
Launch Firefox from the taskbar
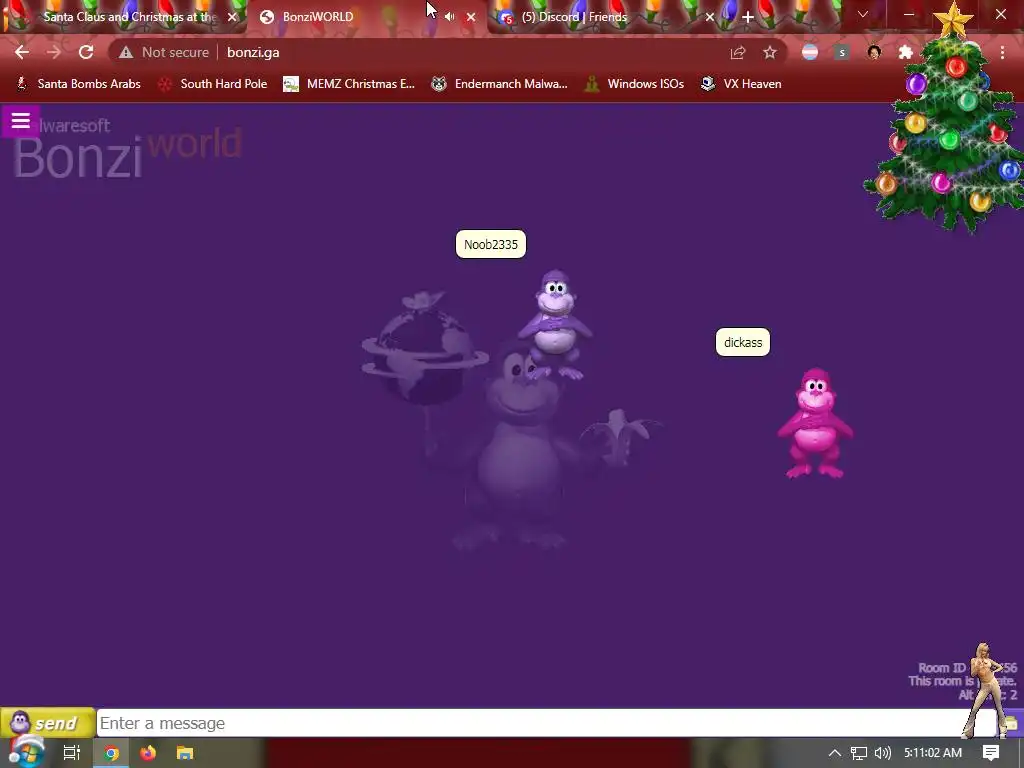tap(148, 753)
